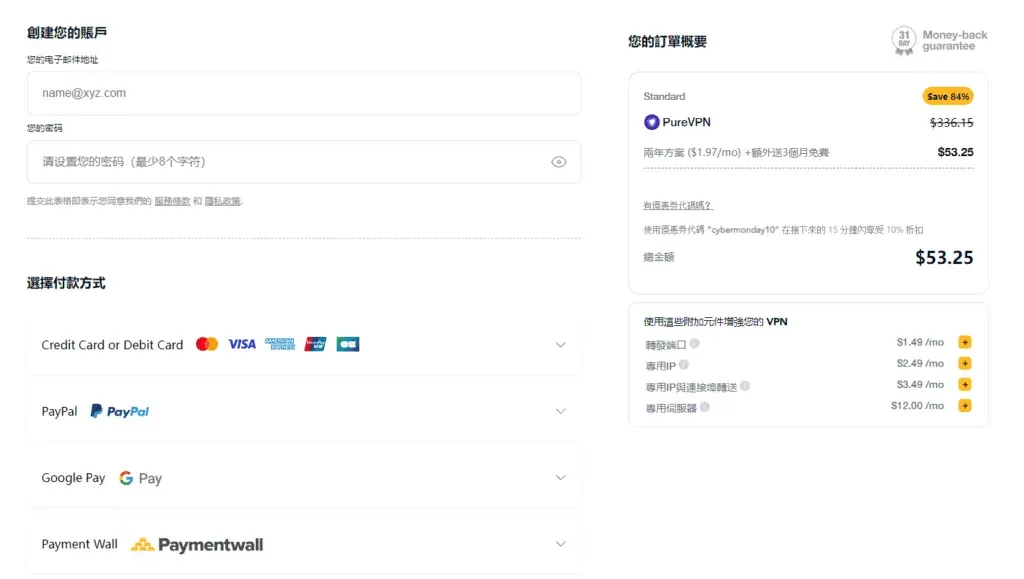Click the $2.49 /mo price text
The width and height of the screenshot is (1024, 579).
pos(920,363)
